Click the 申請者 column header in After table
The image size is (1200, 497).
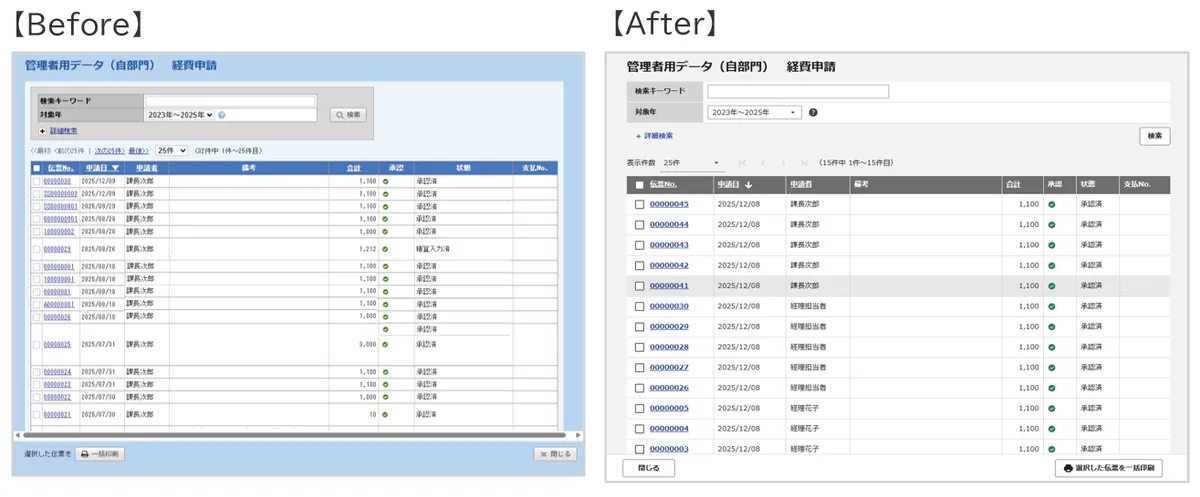point(800,185)
